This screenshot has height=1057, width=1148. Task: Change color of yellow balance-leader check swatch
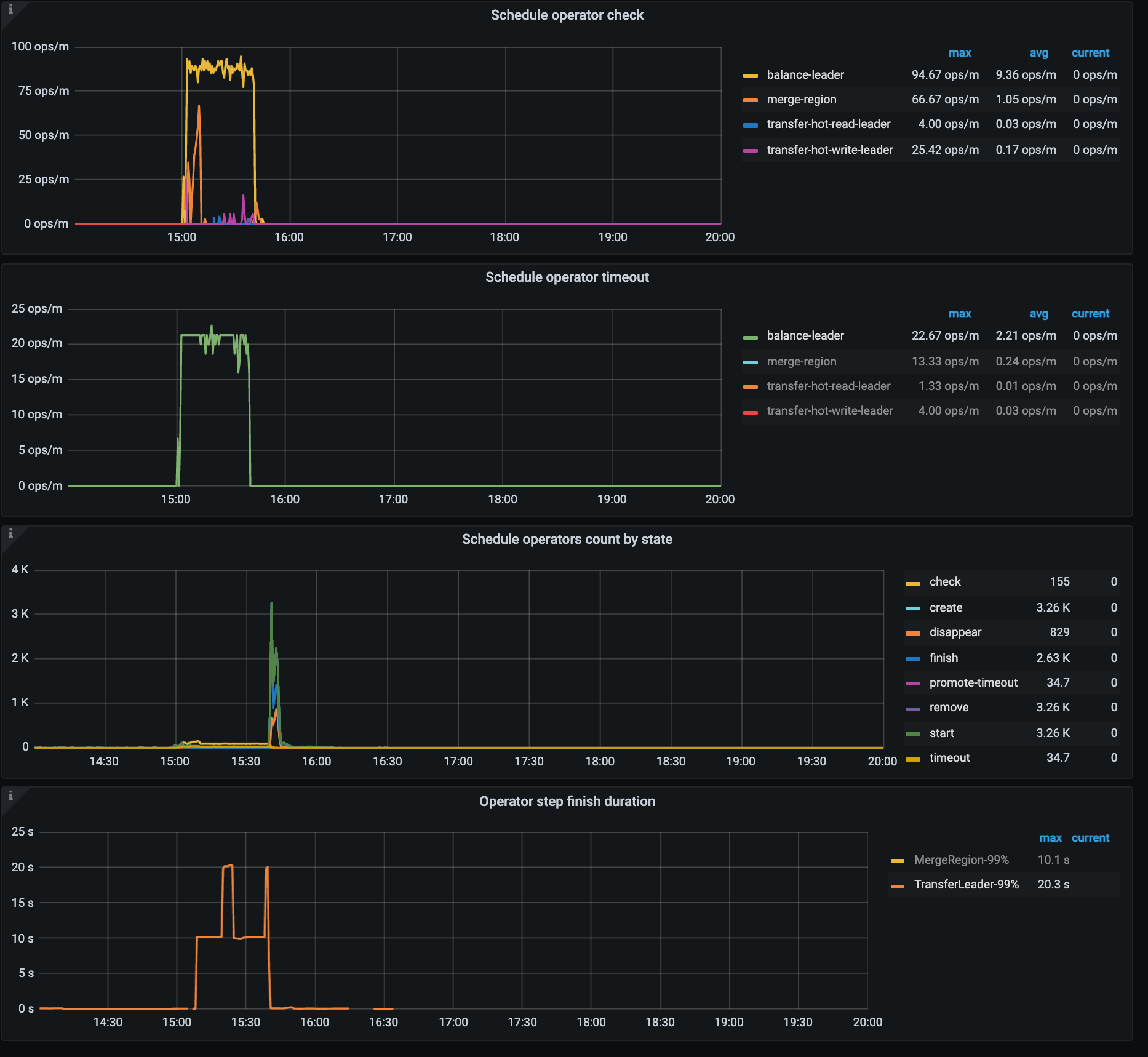coord(750,76)
